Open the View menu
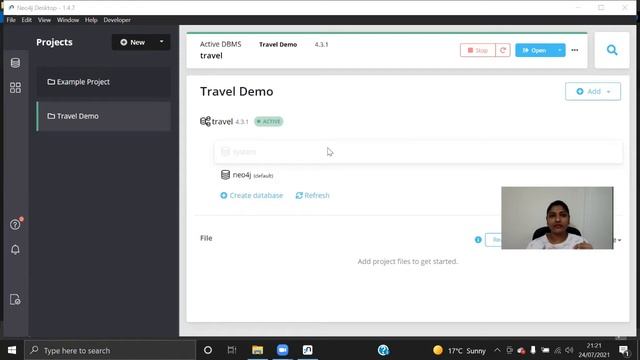Image resolution: width=640 pixels, height=360 pixels. (44, 20)
